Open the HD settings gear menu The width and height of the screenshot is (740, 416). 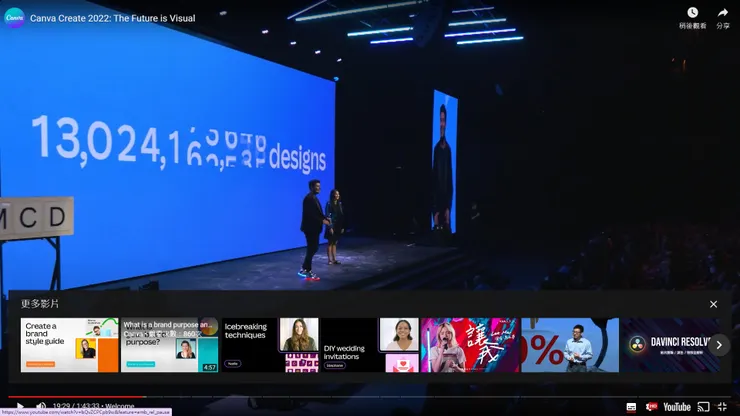click(651, 407)
